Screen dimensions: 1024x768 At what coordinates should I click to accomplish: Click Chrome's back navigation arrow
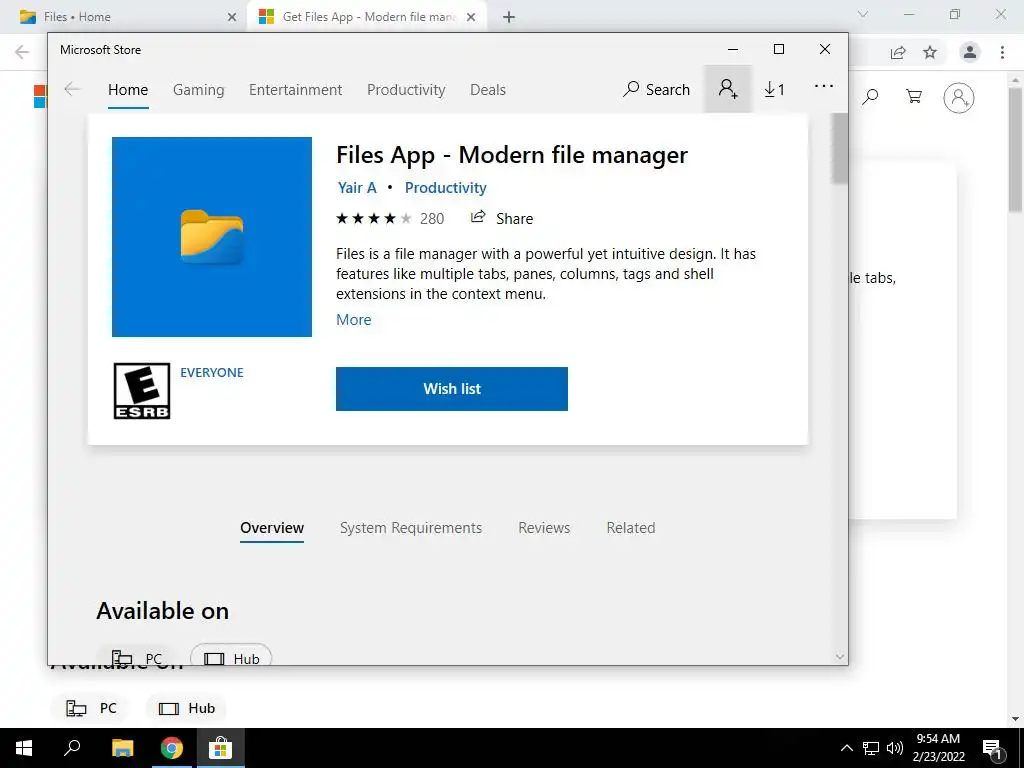[22, 52]
